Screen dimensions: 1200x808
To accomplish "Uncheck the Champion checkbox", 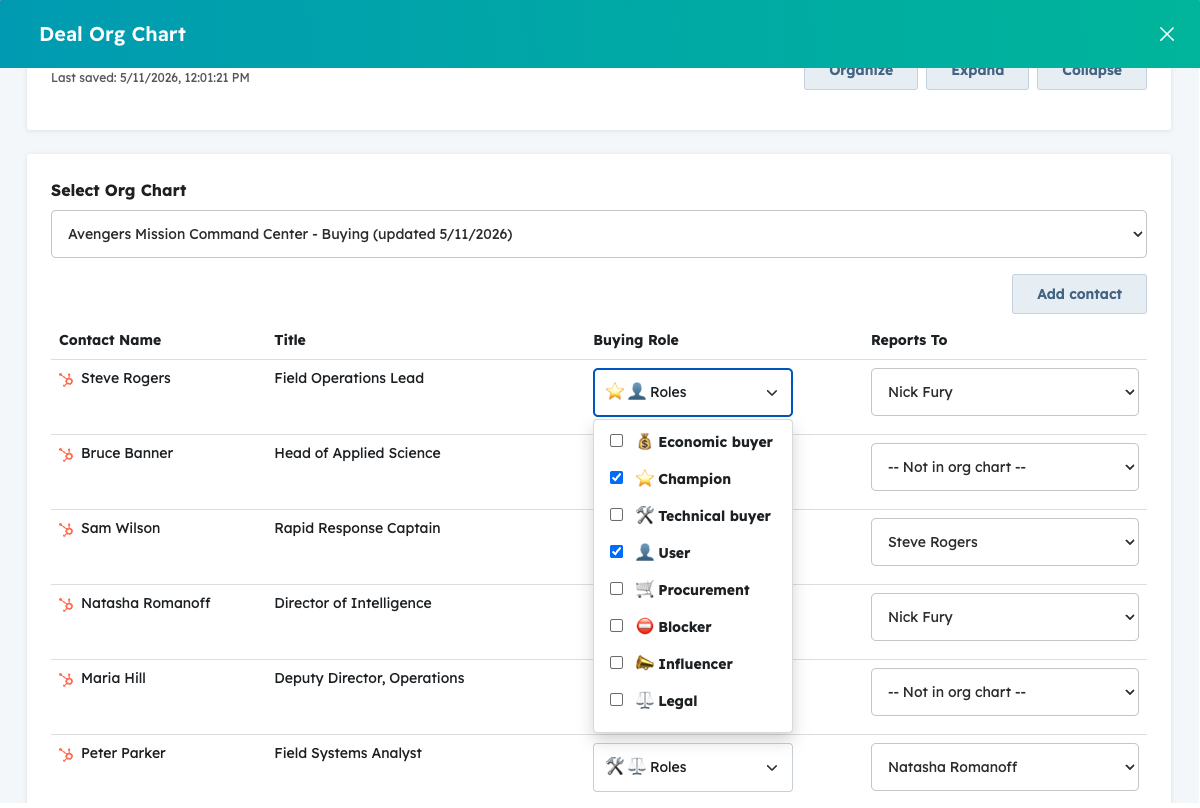I will pos(616,478).
